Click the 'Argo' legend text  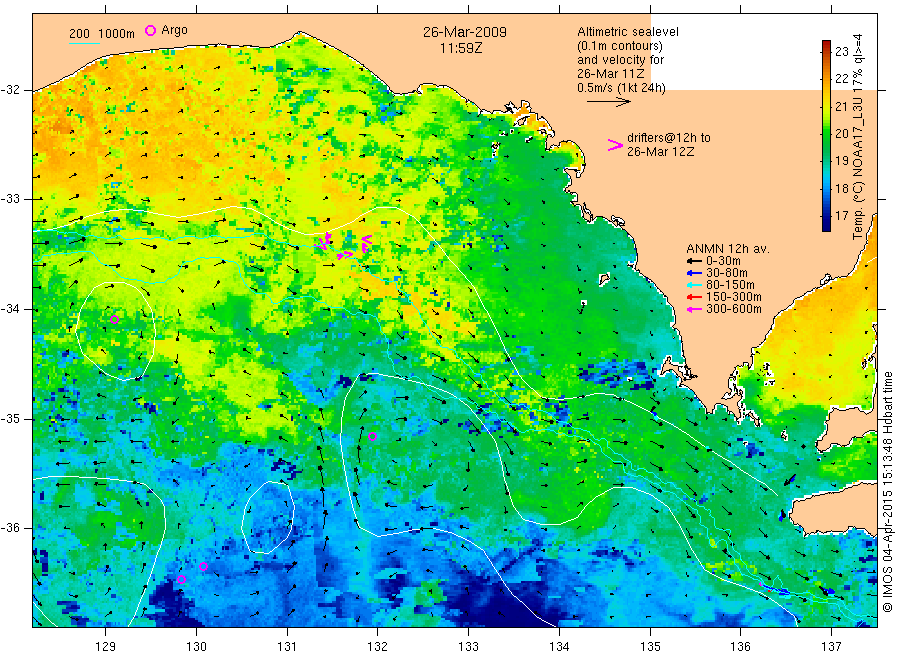(x=174, y=30)
